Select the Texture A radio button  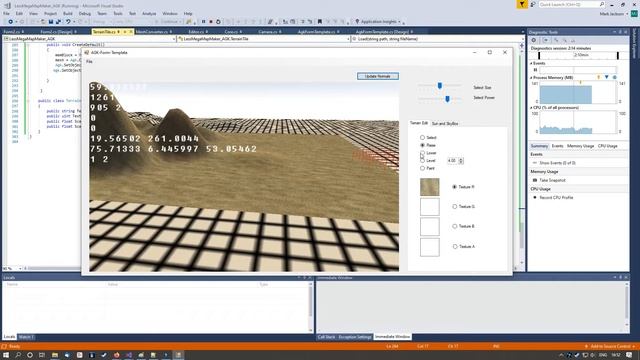point(454,247)
